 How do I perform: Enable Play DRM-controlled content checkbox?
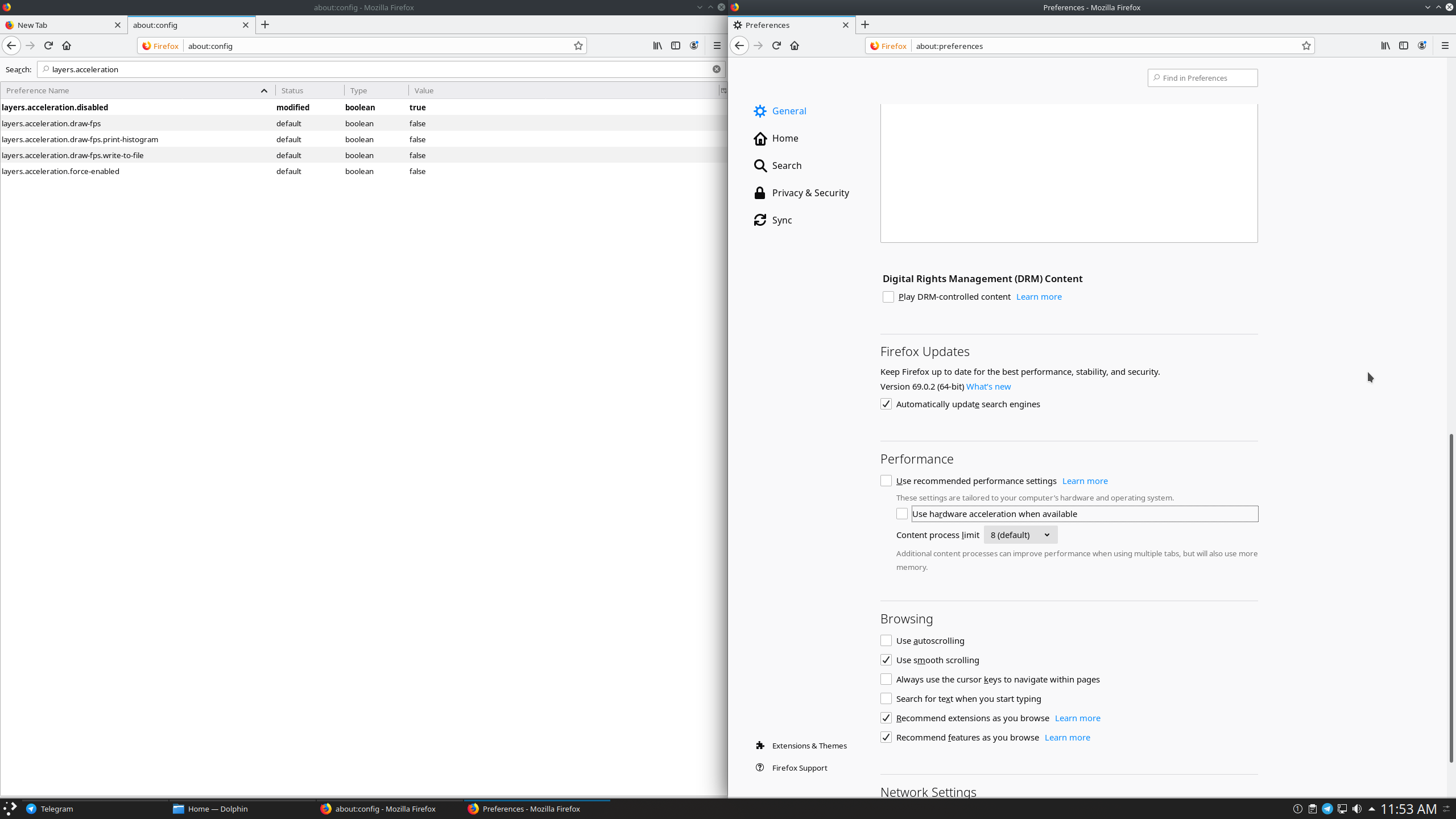888,297
